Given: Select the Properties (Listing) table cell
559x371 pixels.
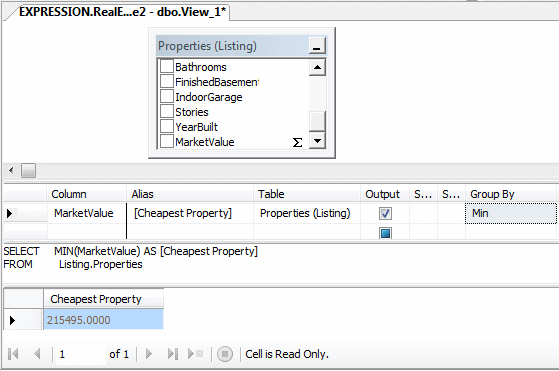Looking at the screenshot, I should 307,213.
